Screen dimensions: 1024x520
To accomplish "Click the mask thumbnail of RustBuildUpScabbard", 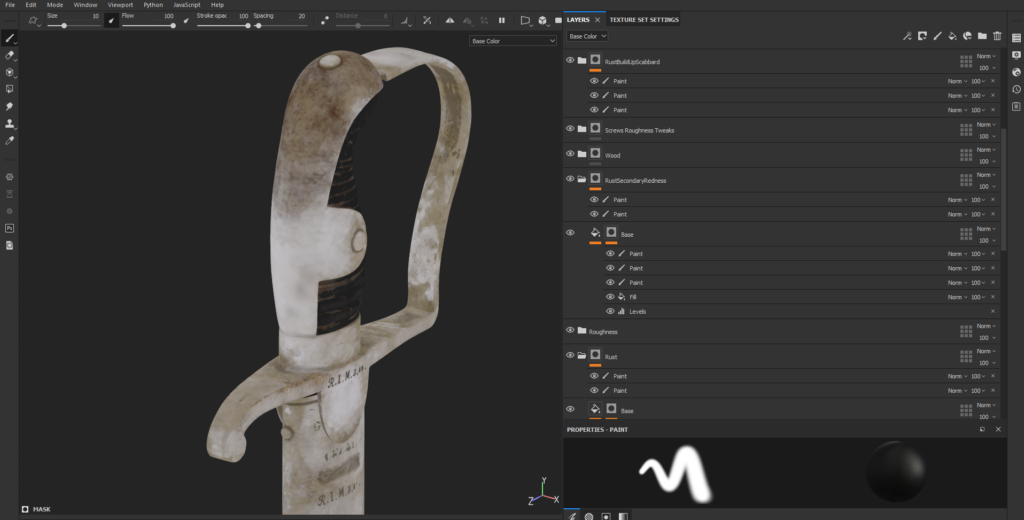I will click(595, 61).
